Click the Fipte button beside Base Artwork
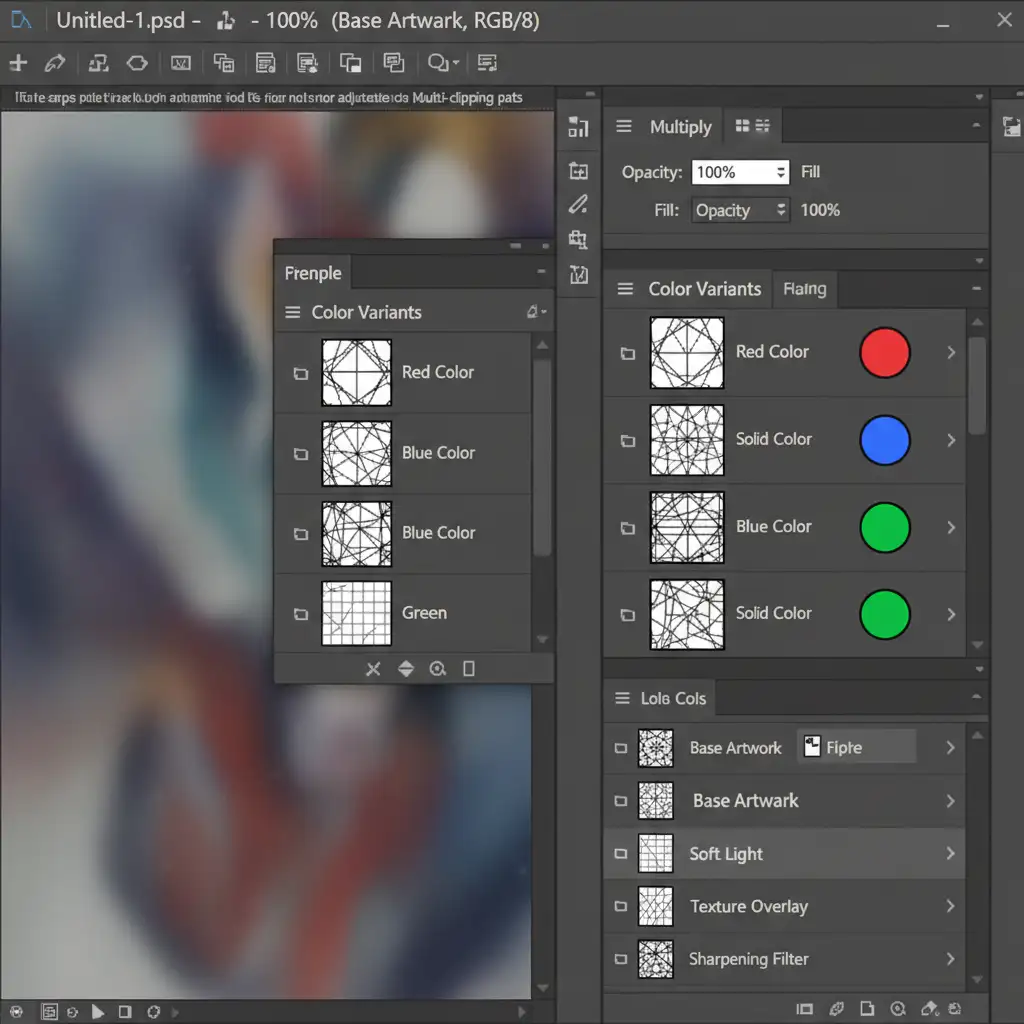 [855, 747]
